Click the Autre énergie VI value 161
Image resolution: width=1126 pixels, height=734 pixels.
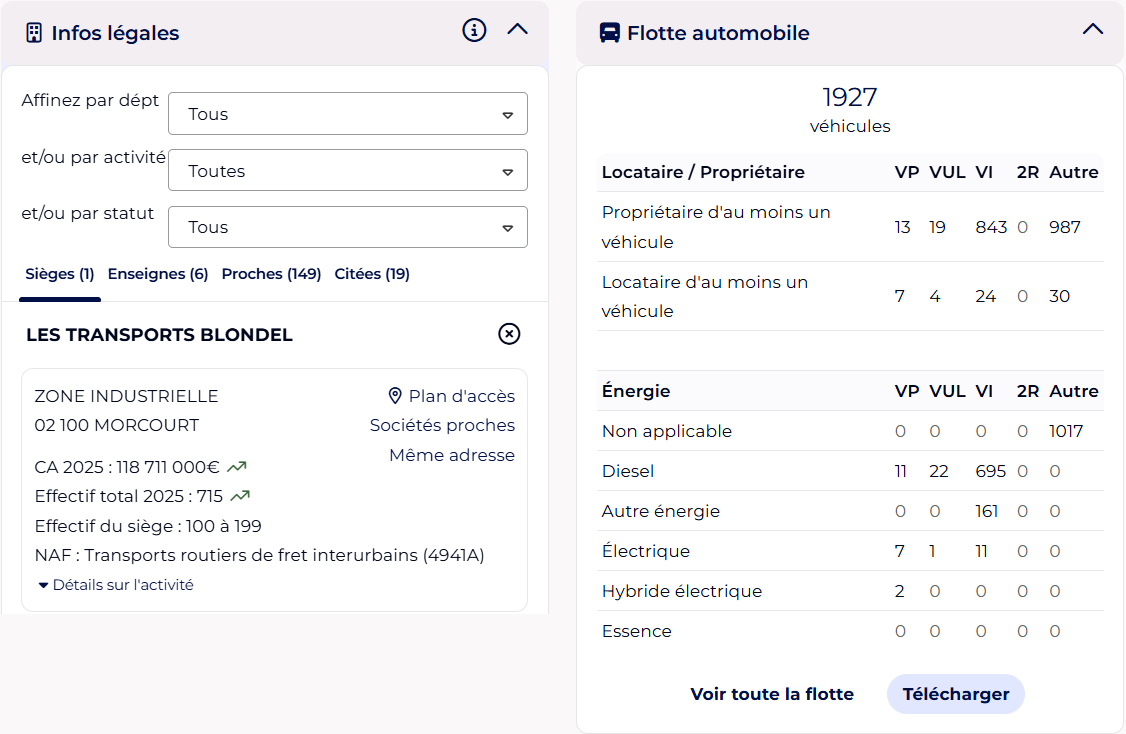[x=987, y=511]
